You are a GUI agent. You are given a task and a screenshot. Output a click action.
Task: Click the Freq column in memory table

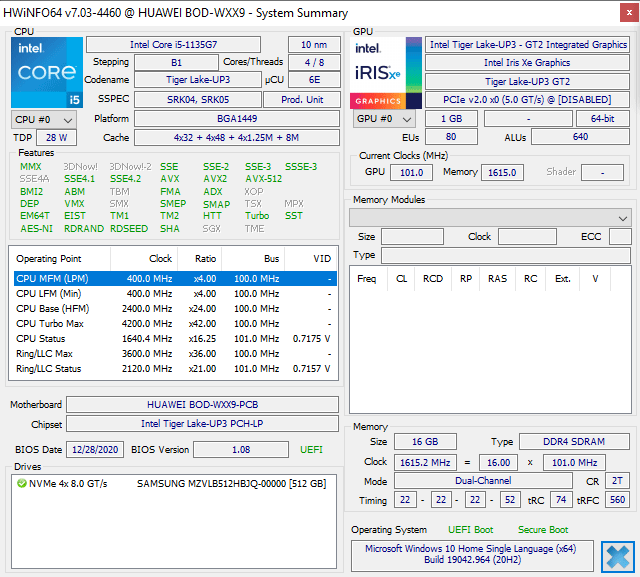click(367, 278)
